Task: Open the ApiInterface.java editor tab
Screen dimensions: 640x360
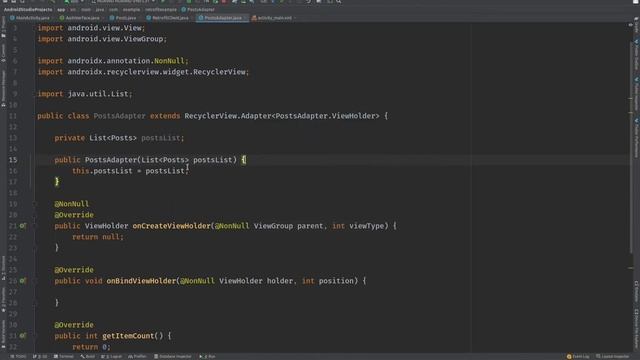Action: pyautogui.click(x=80, y=18)
